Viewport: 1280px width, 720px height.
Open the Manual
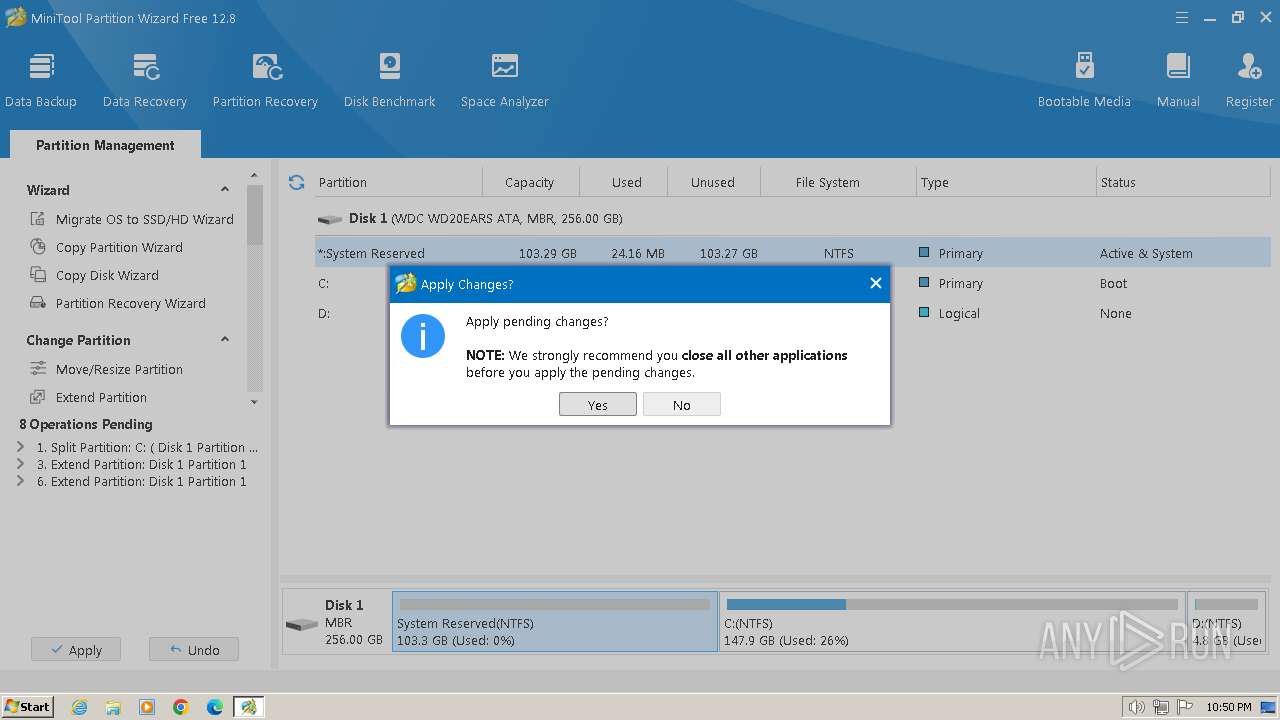click(x=1178, y=80)
